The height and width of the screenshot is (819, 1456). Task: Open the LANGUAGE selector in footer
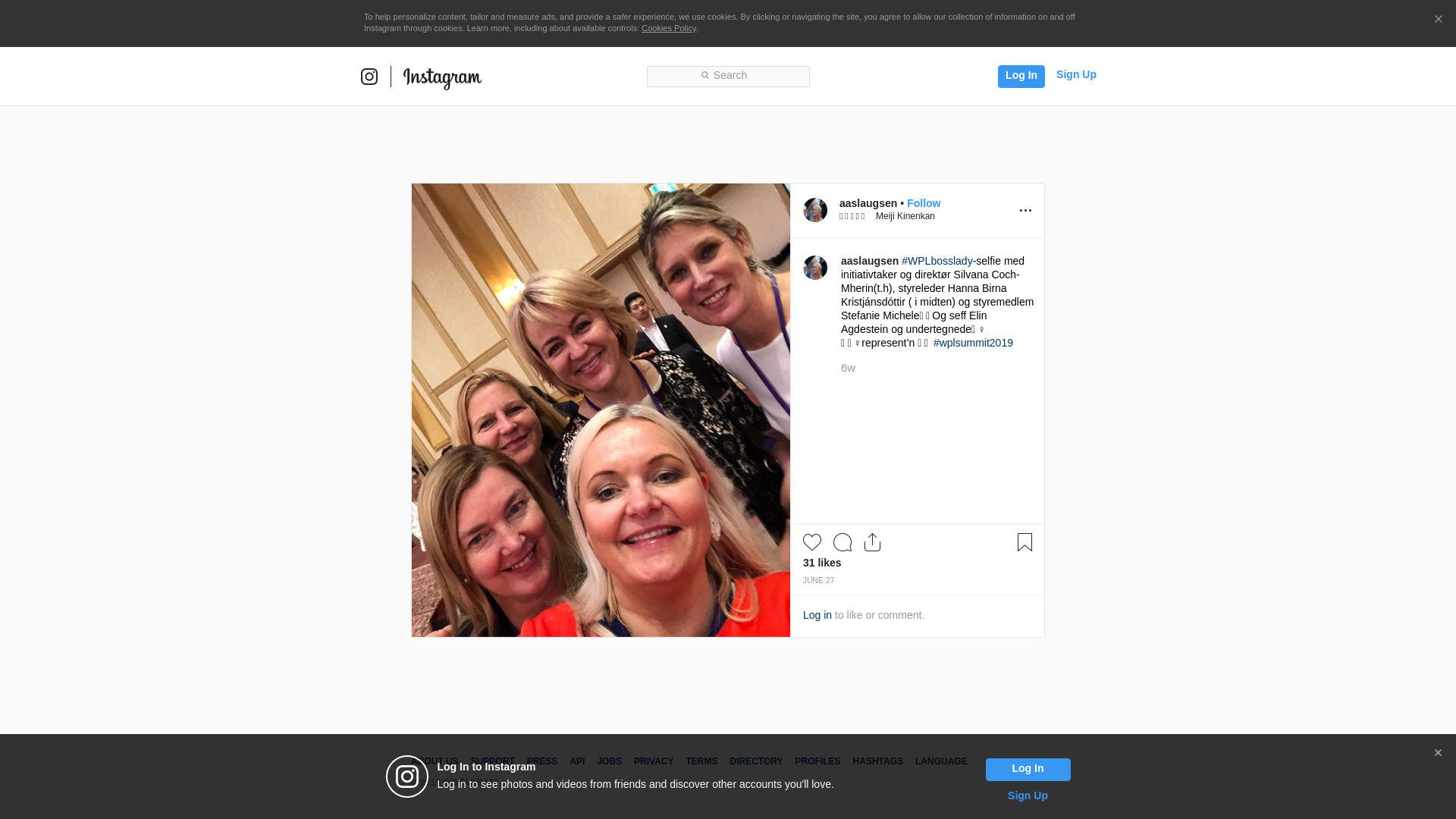click(941, 761)
